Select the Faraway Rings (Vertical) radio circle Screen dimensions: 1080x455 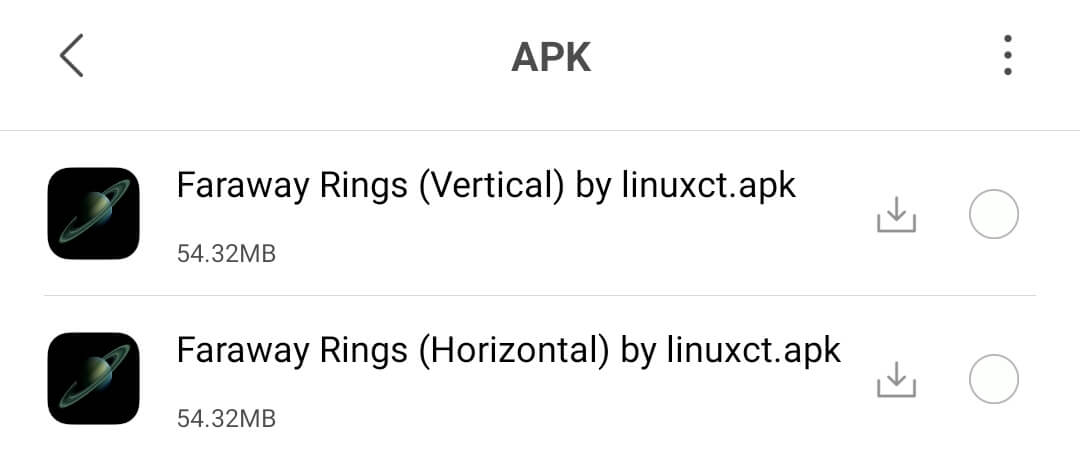[993, 214]
